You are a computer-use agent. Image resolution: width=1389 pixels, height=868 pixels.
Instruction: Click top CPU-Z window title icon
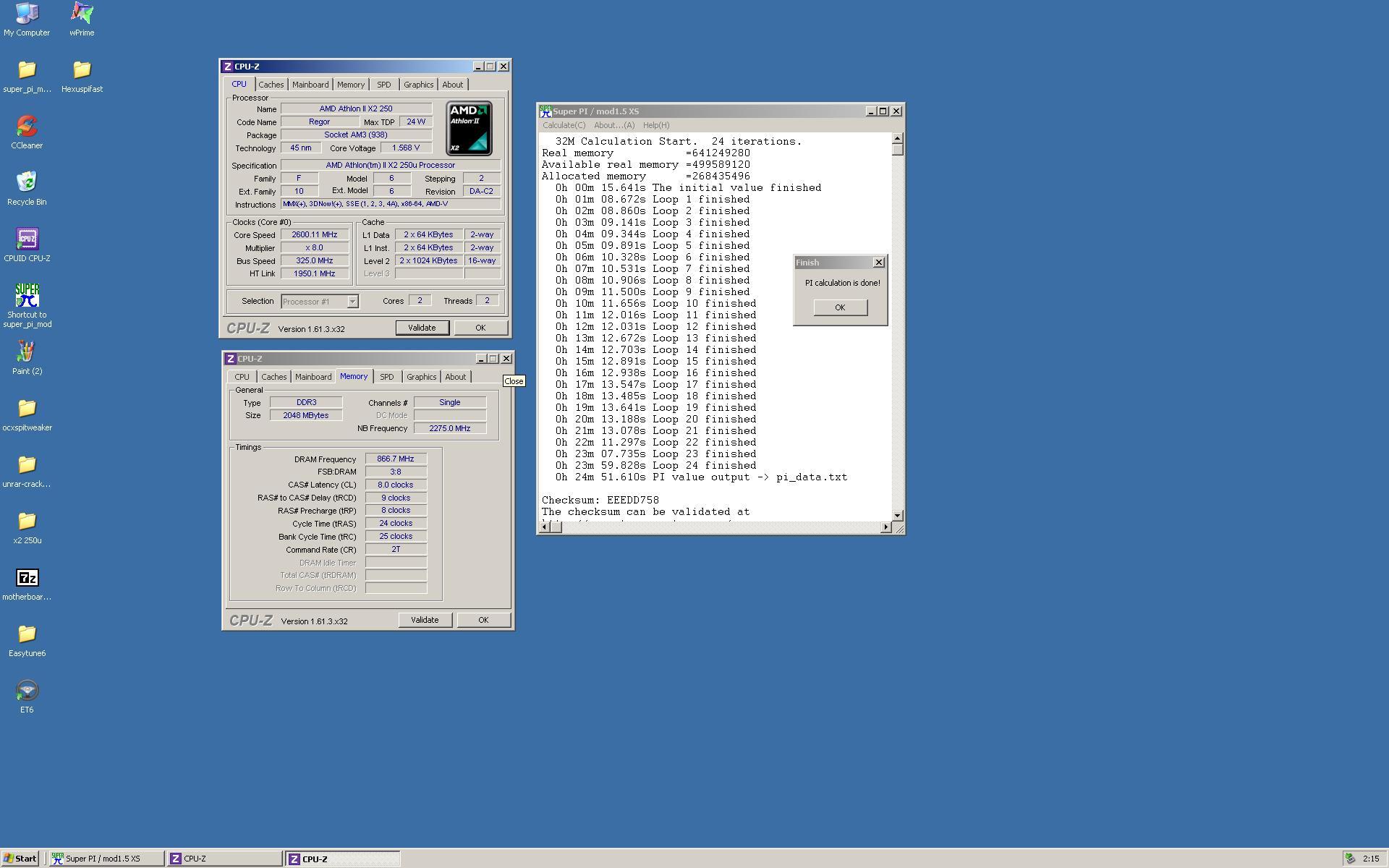(228, 67)
